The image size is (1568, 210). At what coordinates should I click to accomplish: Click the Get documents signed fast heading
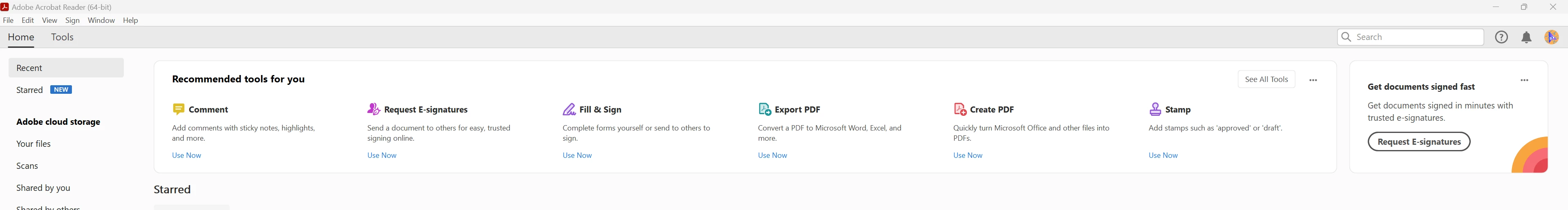click(x=1421, y=87)
